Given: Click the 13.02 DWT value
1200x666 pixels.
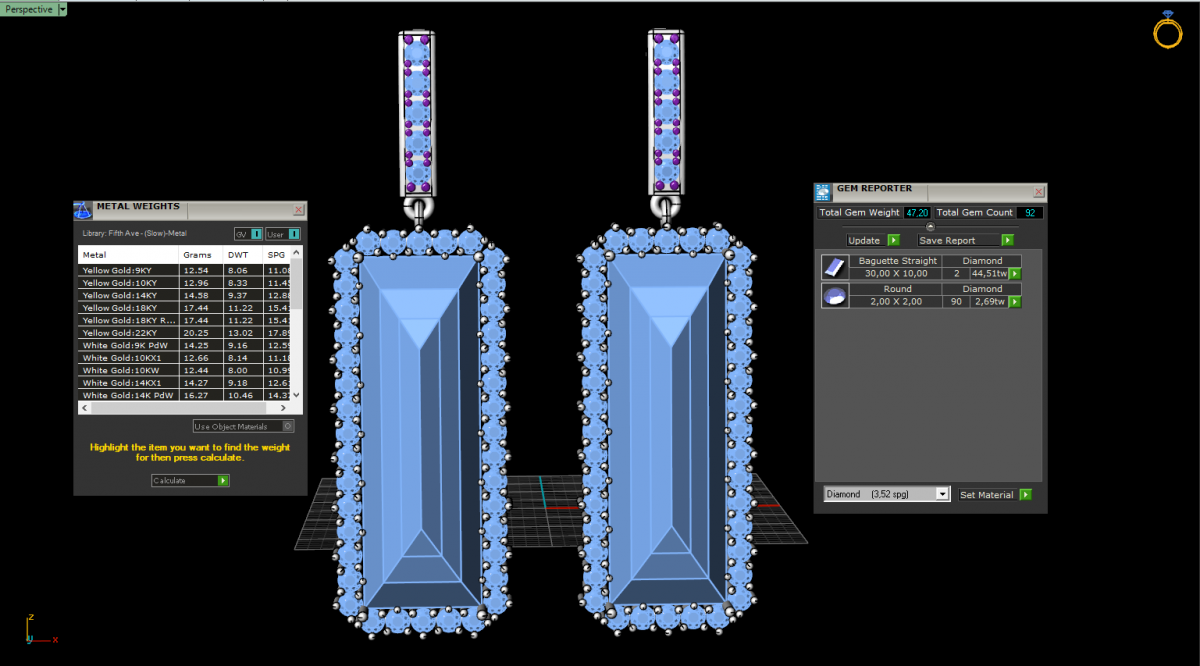Looking at the screenshot, I should point(241,333).
